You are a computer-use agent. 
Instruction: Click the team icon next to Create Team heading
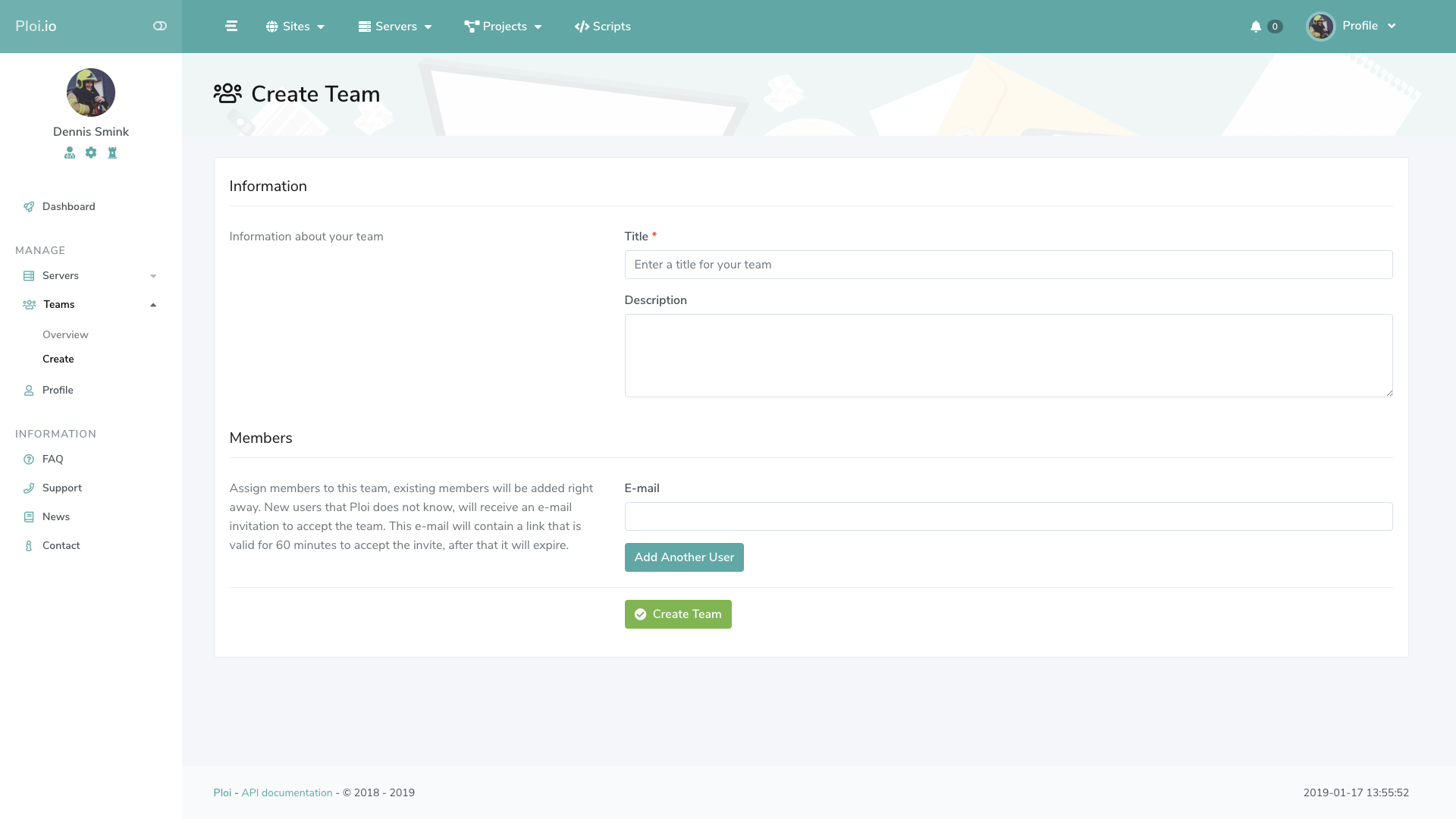pyautogui.click(x=227, y=93)
